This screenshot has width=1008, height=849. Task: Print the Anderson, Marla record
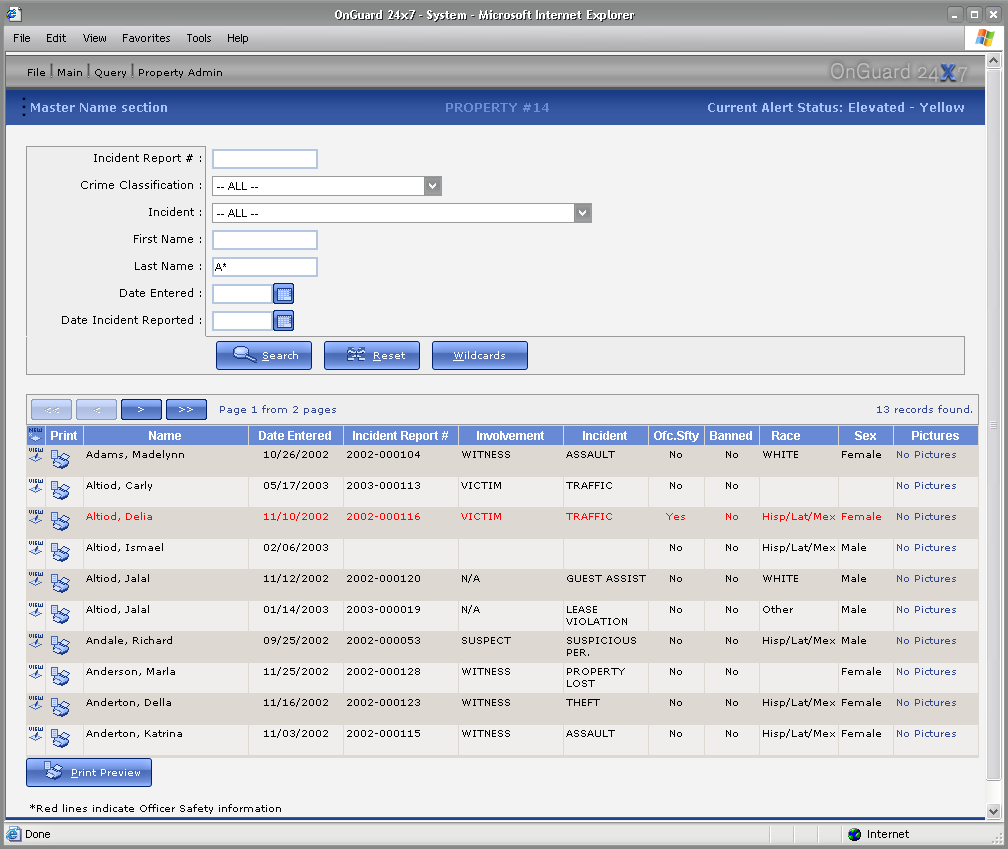[60, 676]
